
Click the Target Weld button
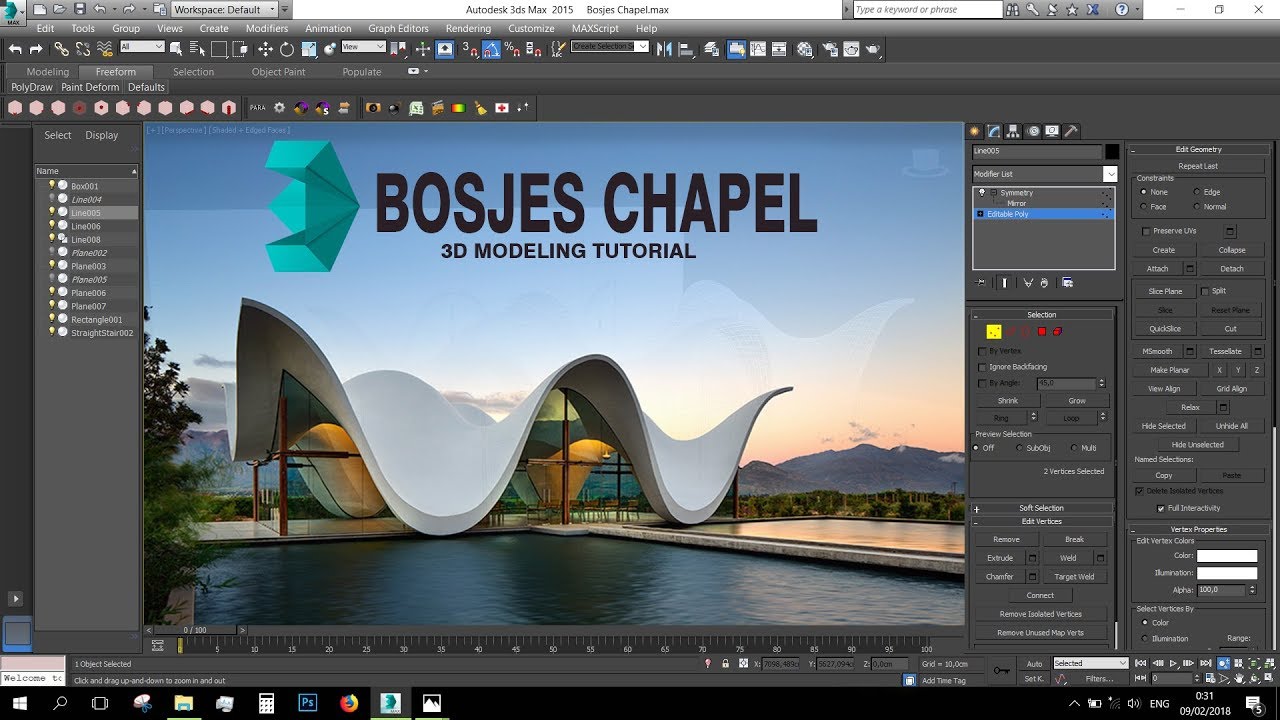coord(1074,577)
